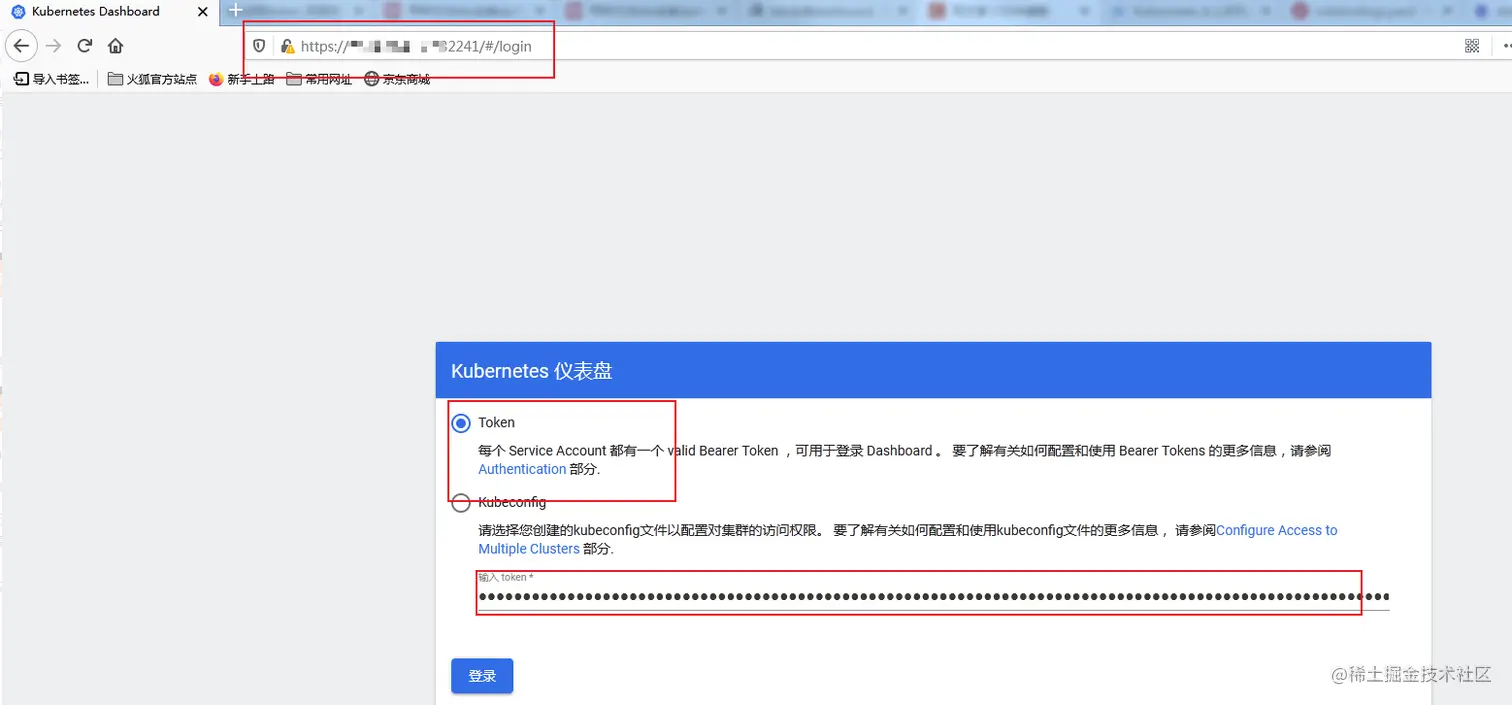This screenshot has width=1512, height=705.
Task: Switch to the Kubernetes Dashboard tab
Action: coord(109,12)
